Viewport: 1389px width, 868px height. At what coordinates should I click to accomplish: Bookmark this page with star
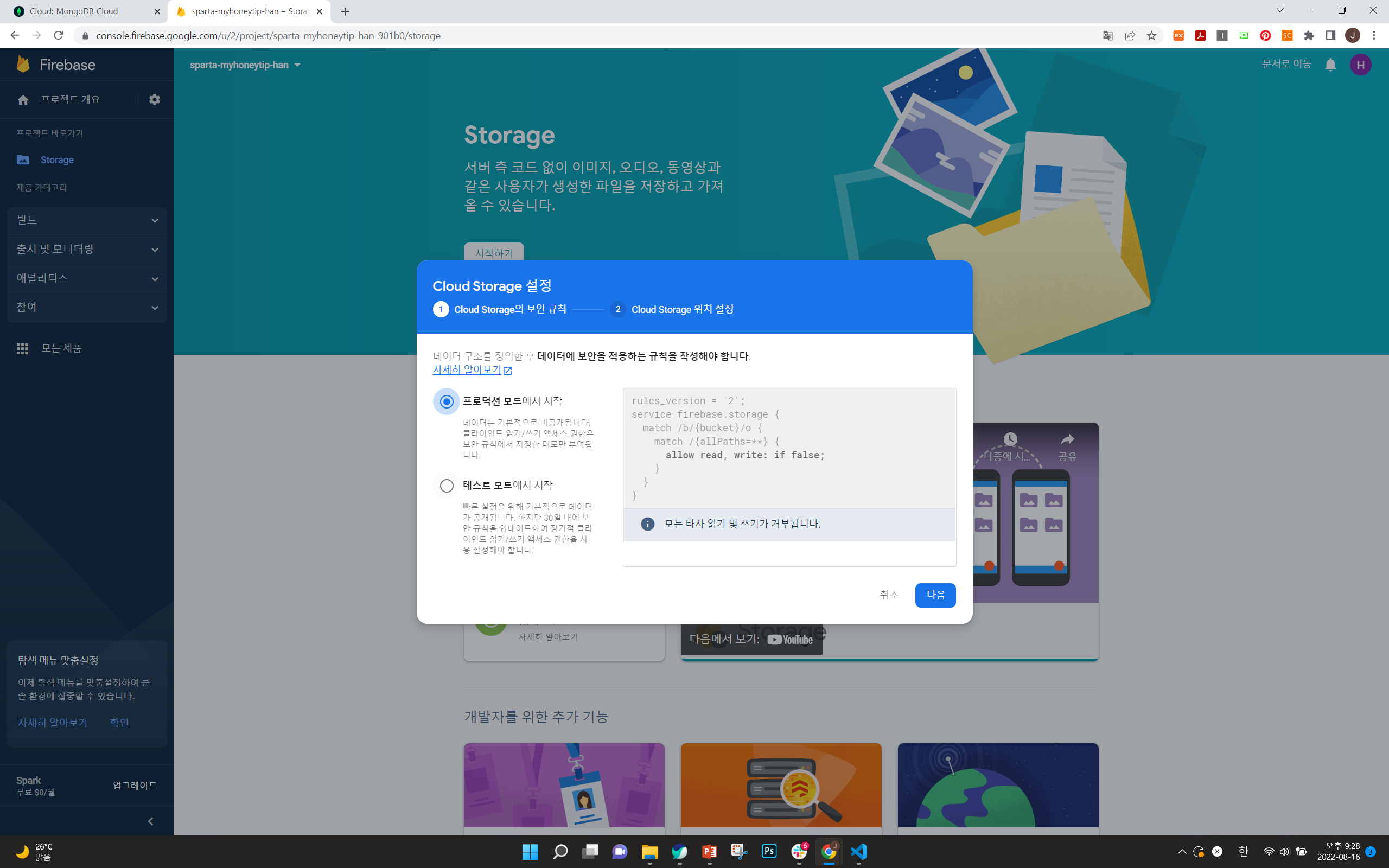point(1151,36)
